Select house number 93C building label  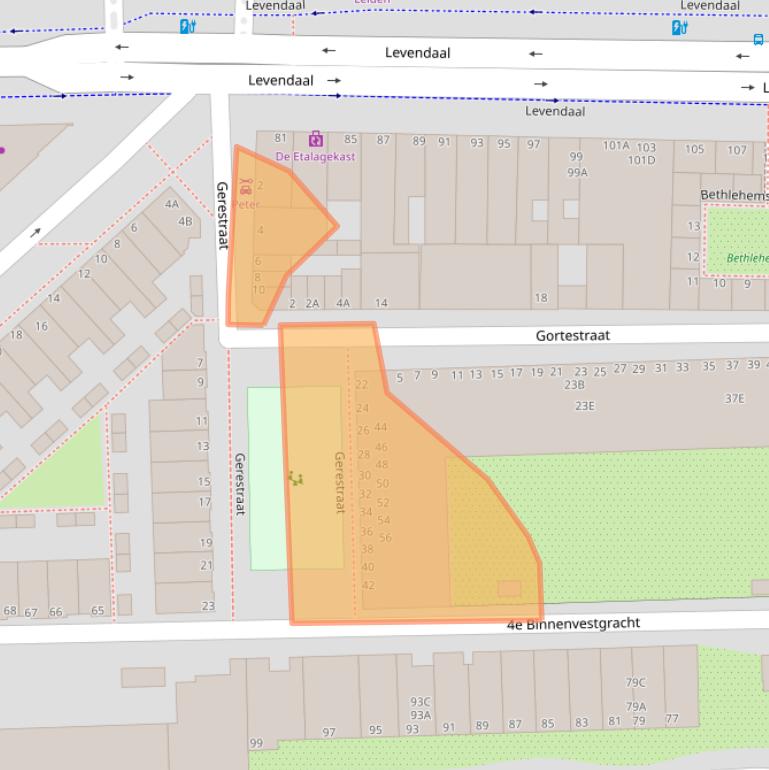420,701
